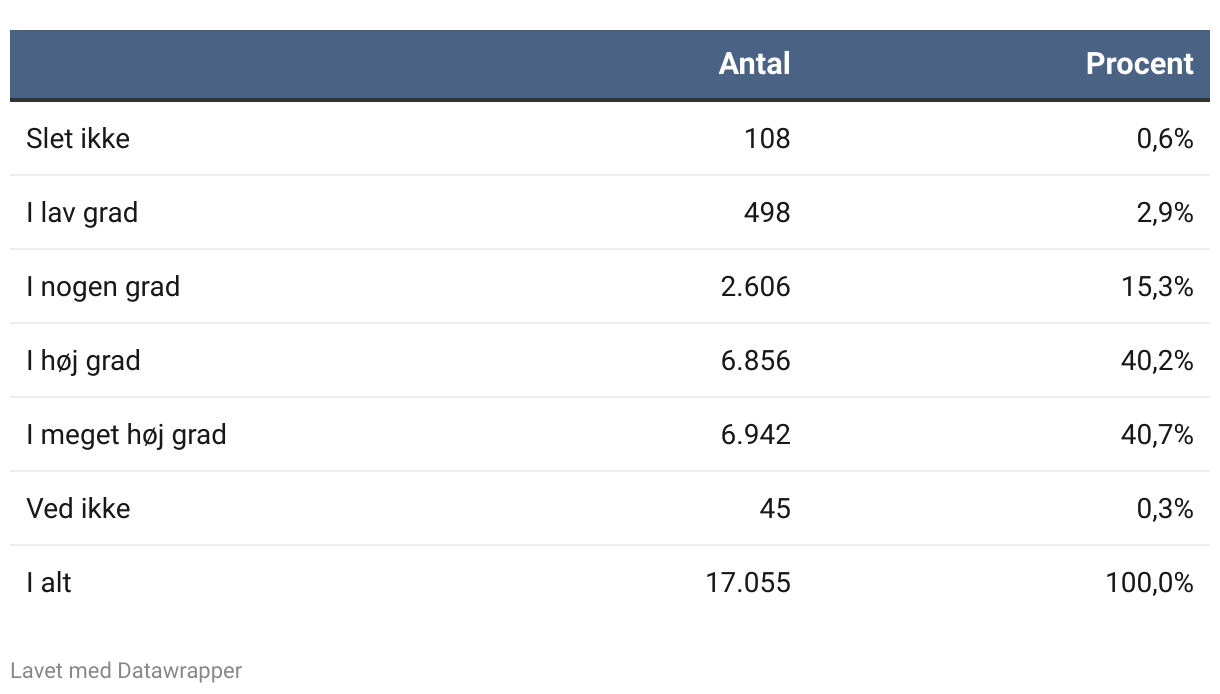Select the I nogen grad row label
Image resolution: width=1220 pixels, height=694 pixels.
tap(103, 287)
